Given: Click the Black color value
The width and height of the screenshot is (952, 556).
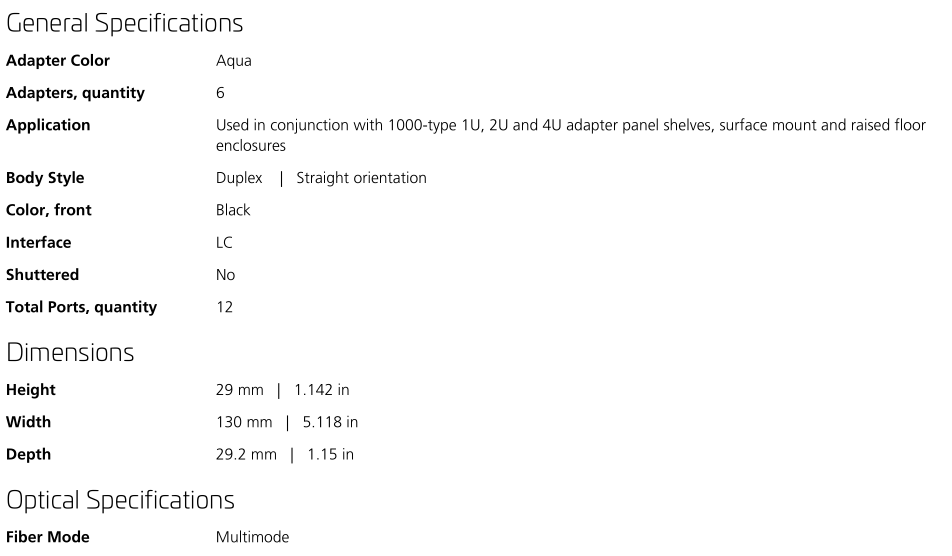Looking at the screenshot, I should pos(233,210).
